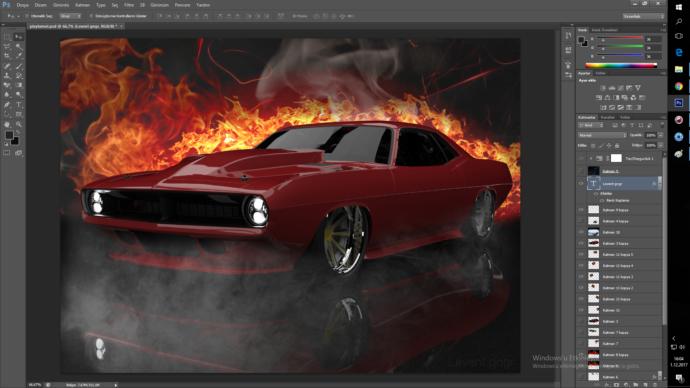Enable the Otomatik Seç checkbox
This screenshot has height=388, width=690.
27,16
